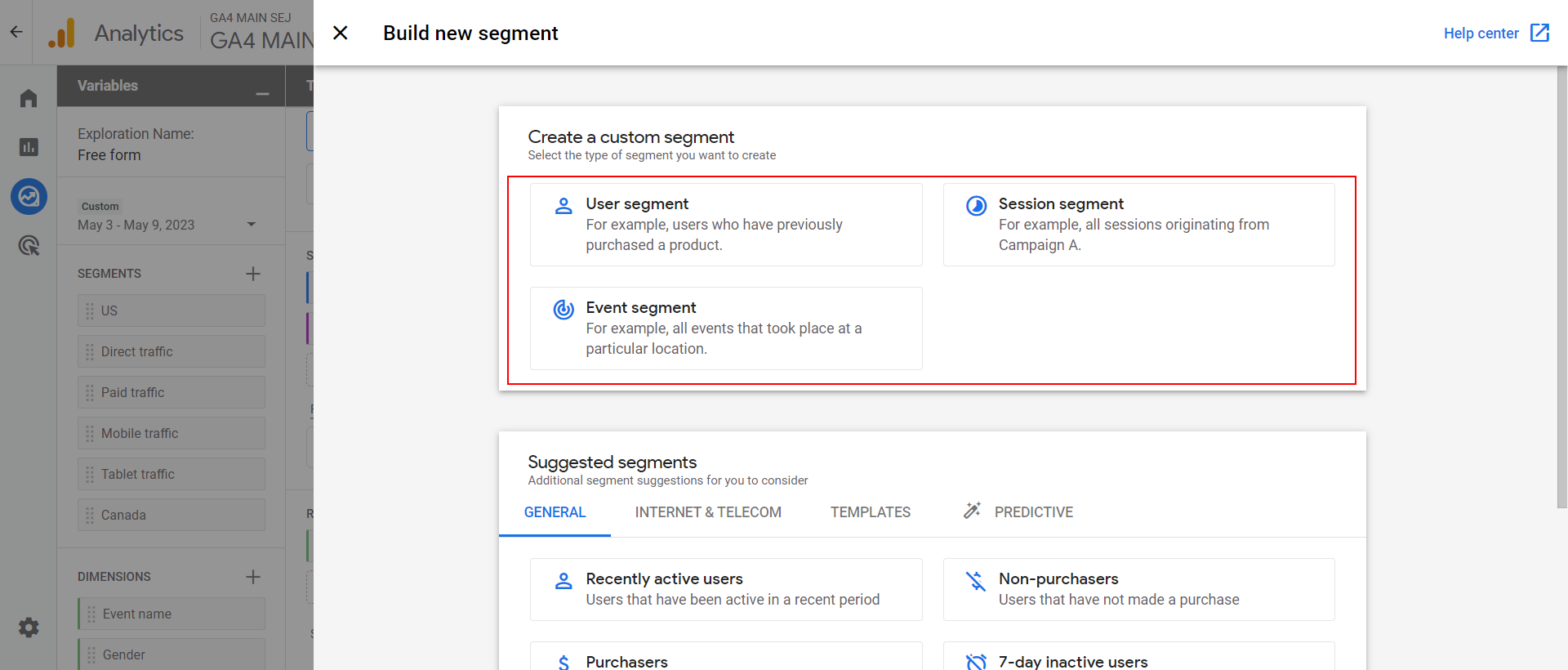Open the Reports icon in the sidebar

coord(29,147)
